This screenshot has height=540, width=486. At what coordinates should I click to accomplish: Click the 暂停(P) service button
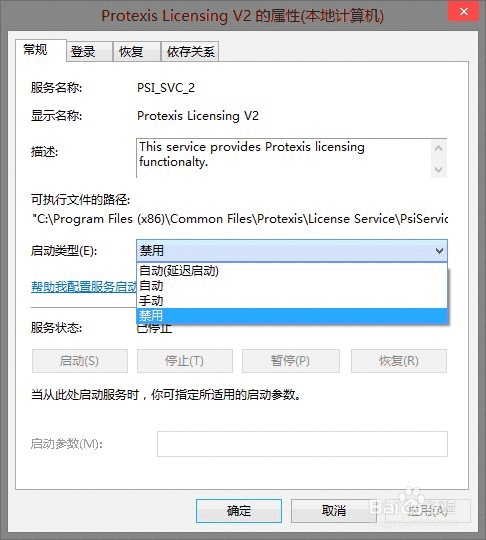click(x=291, y=361)
